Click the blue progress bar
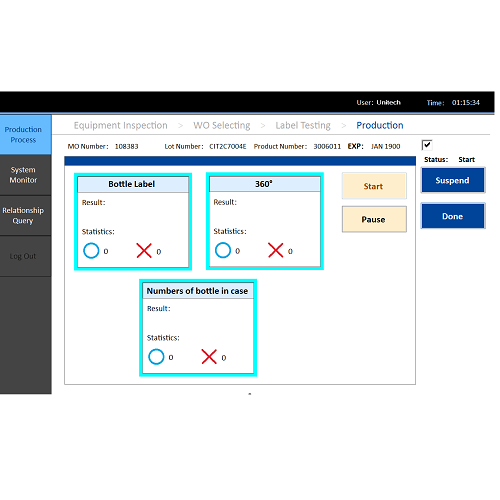The height and width of the screenshot is (500, 500). tap(240, 161)
